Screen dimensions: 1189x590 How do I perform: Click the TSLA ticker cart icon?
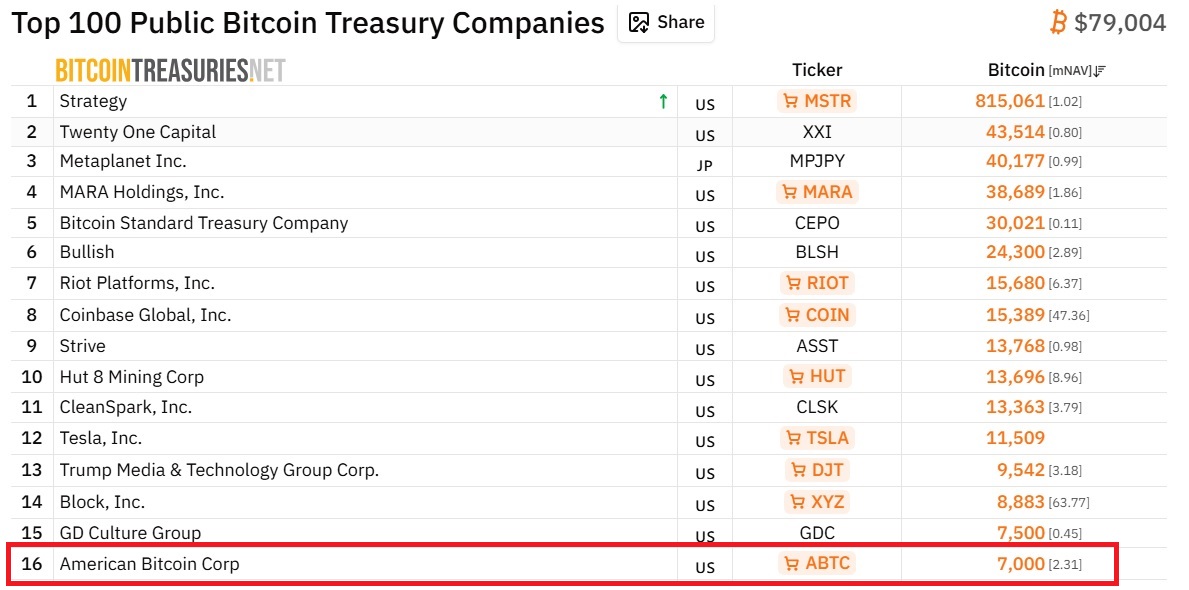pos(793,438)
